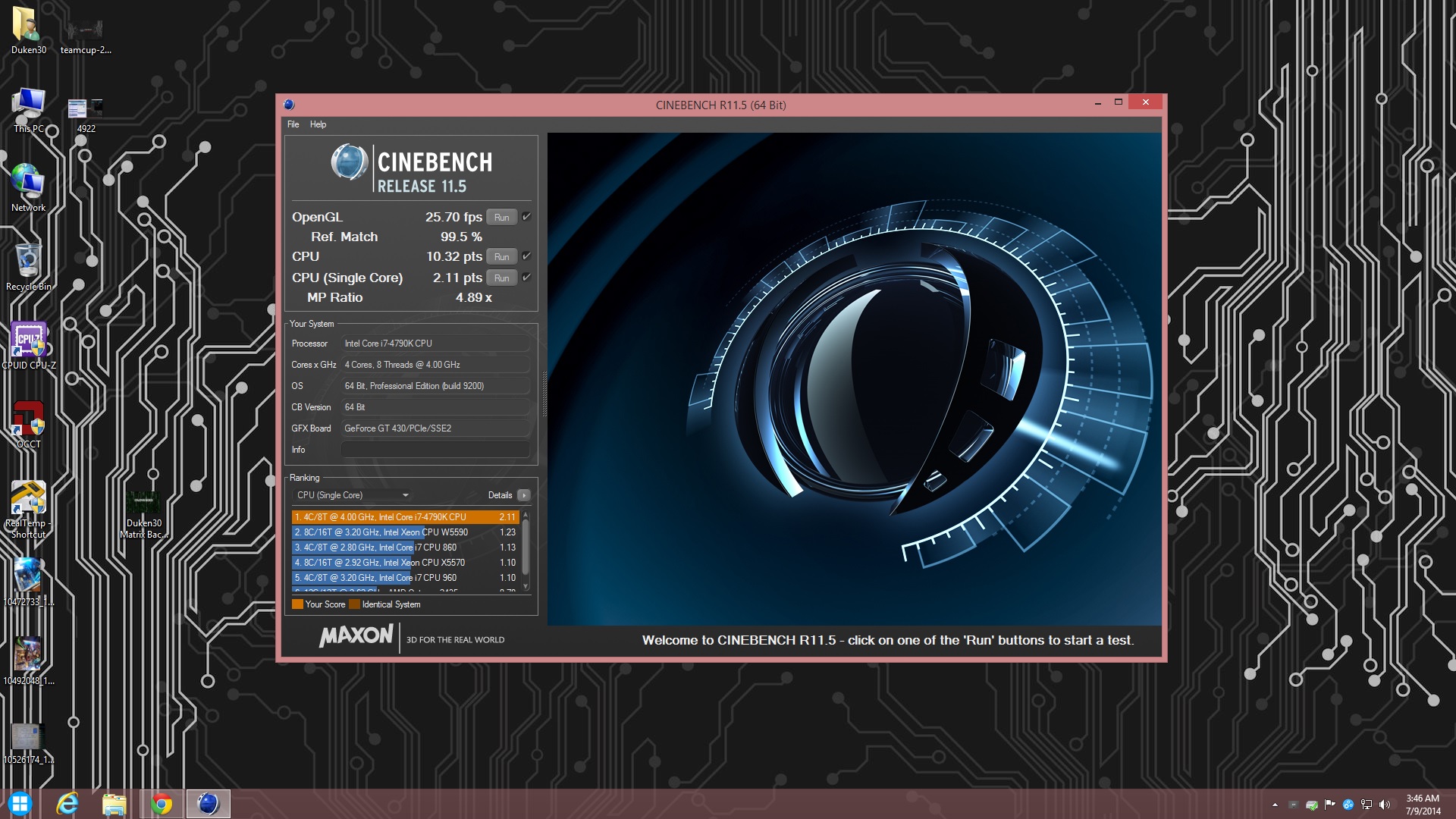Click the Safely Remove Hardware tray icon
The height and width of the screenshot is (819, 1456).
click(x=1312, y=805)
